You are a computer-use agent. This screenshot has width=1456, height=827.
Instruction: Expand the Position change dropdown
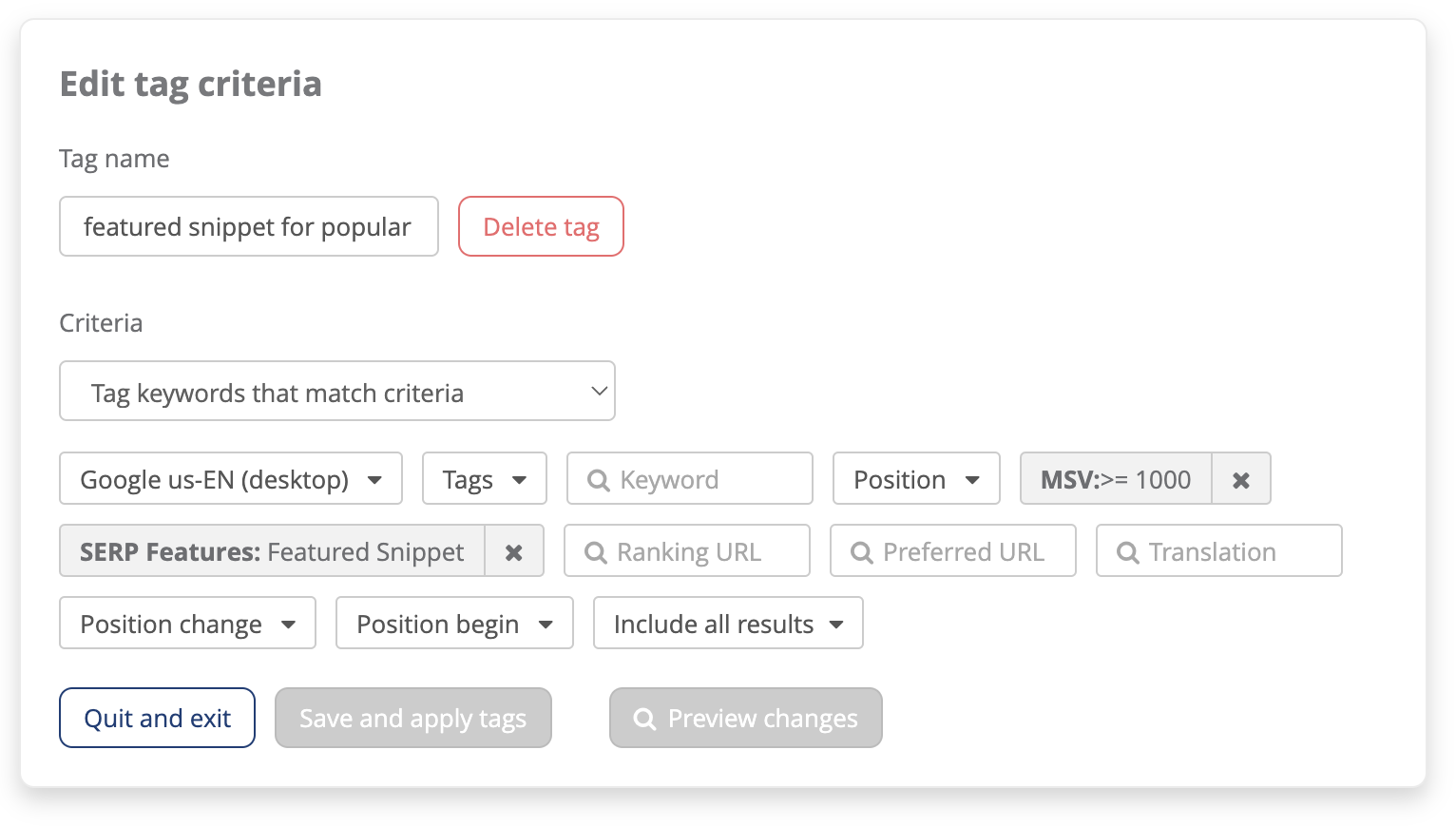pos(187,624)
